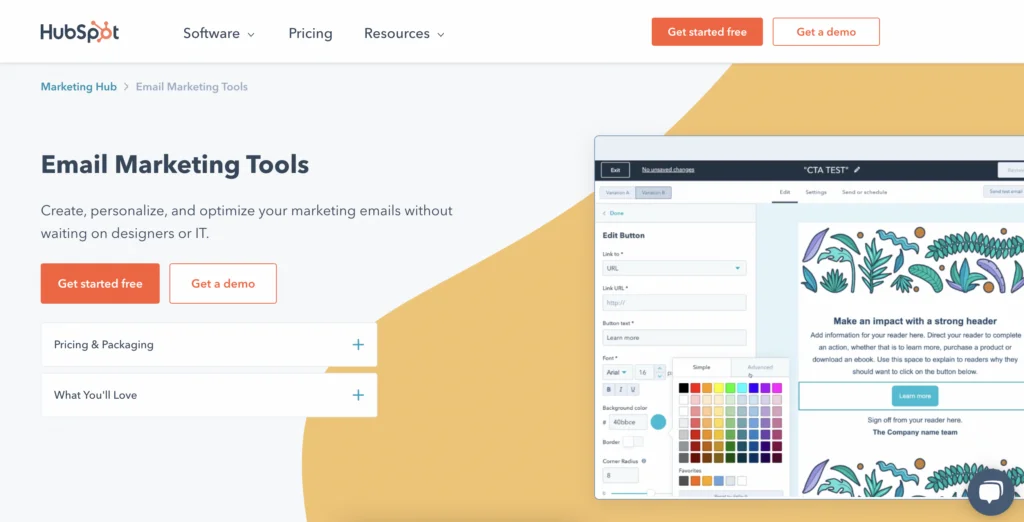Open the live chat widget icon

coord(990,492)
